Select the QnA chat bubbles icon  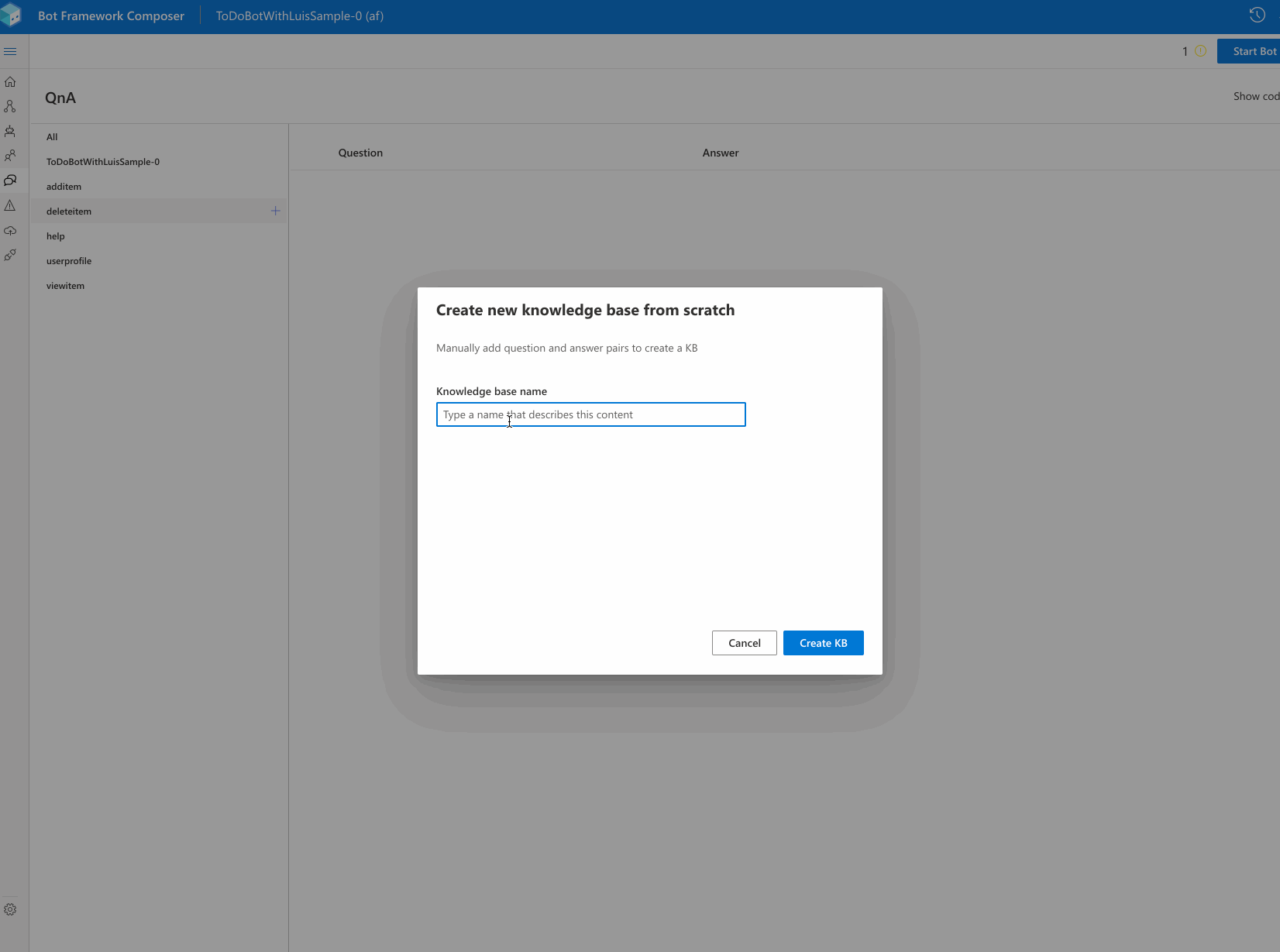pos(11,180)
